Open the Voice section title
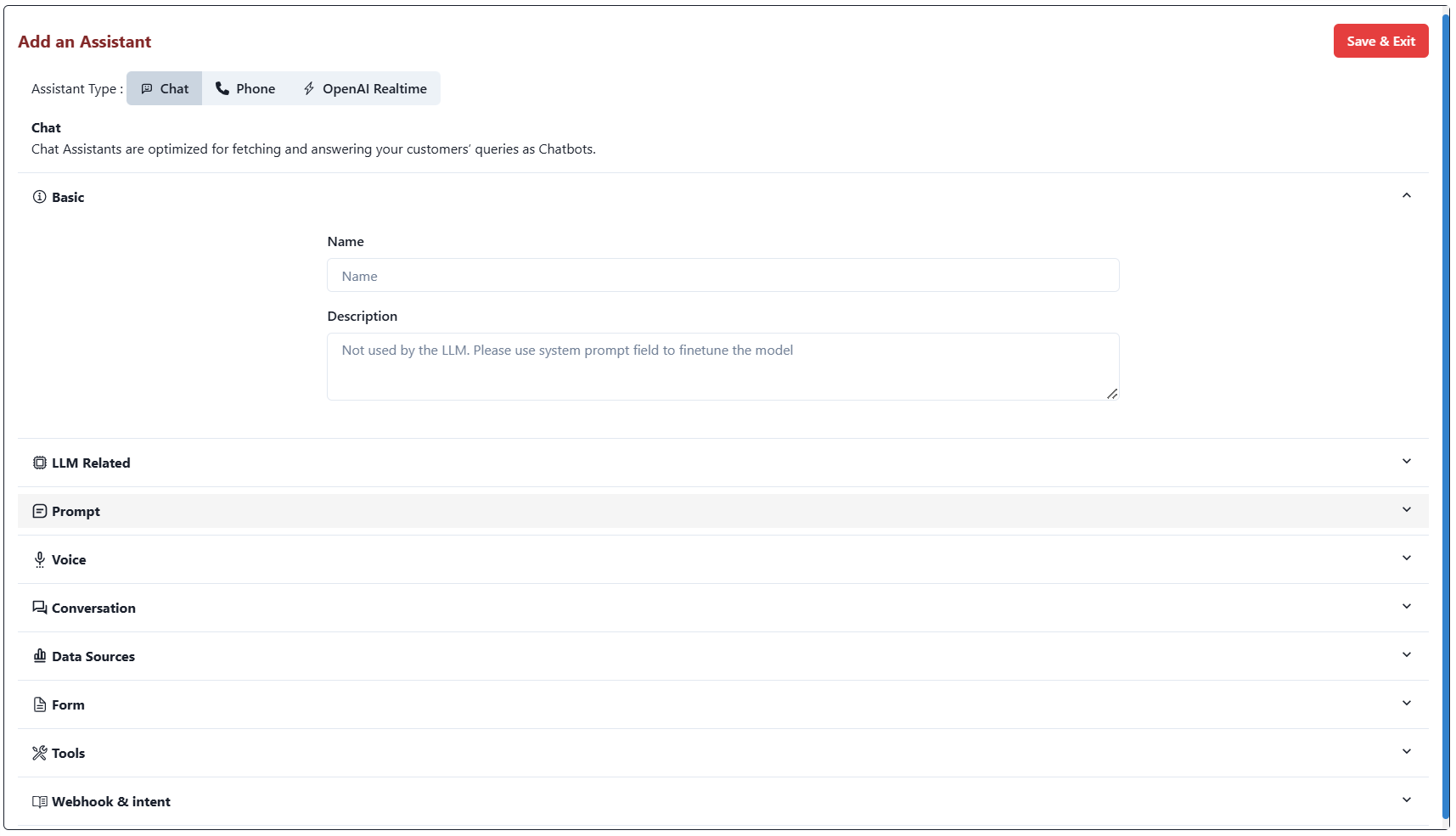 click(69, 559)
